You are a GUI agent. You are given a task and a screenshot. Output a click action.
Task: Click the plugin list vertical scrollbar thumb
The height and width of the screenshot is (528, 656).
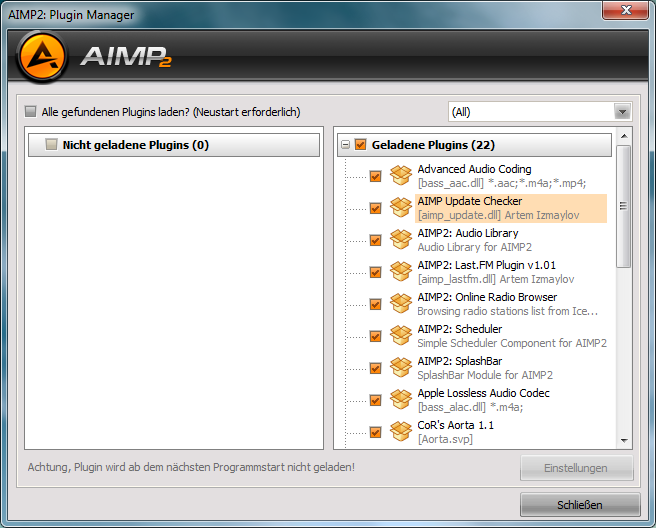click(624, 206)
